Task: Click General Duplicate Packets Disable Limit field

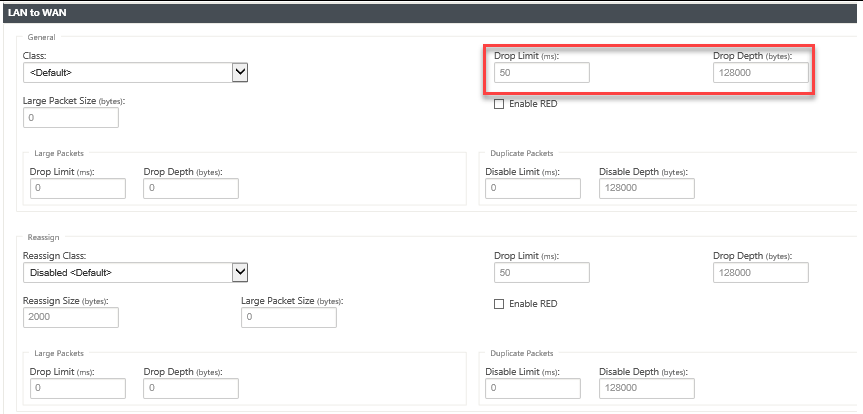Action: 533,188
